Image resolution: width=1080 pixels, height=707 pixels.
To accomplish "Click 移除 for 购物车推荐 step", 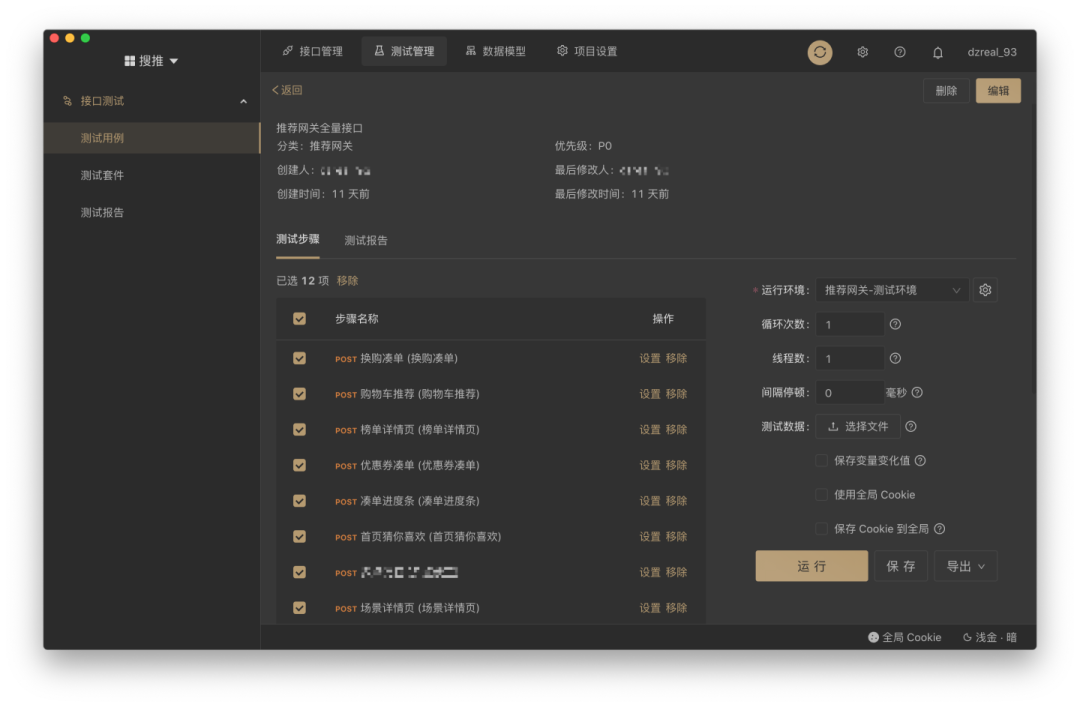I will (x=676, y=394).
